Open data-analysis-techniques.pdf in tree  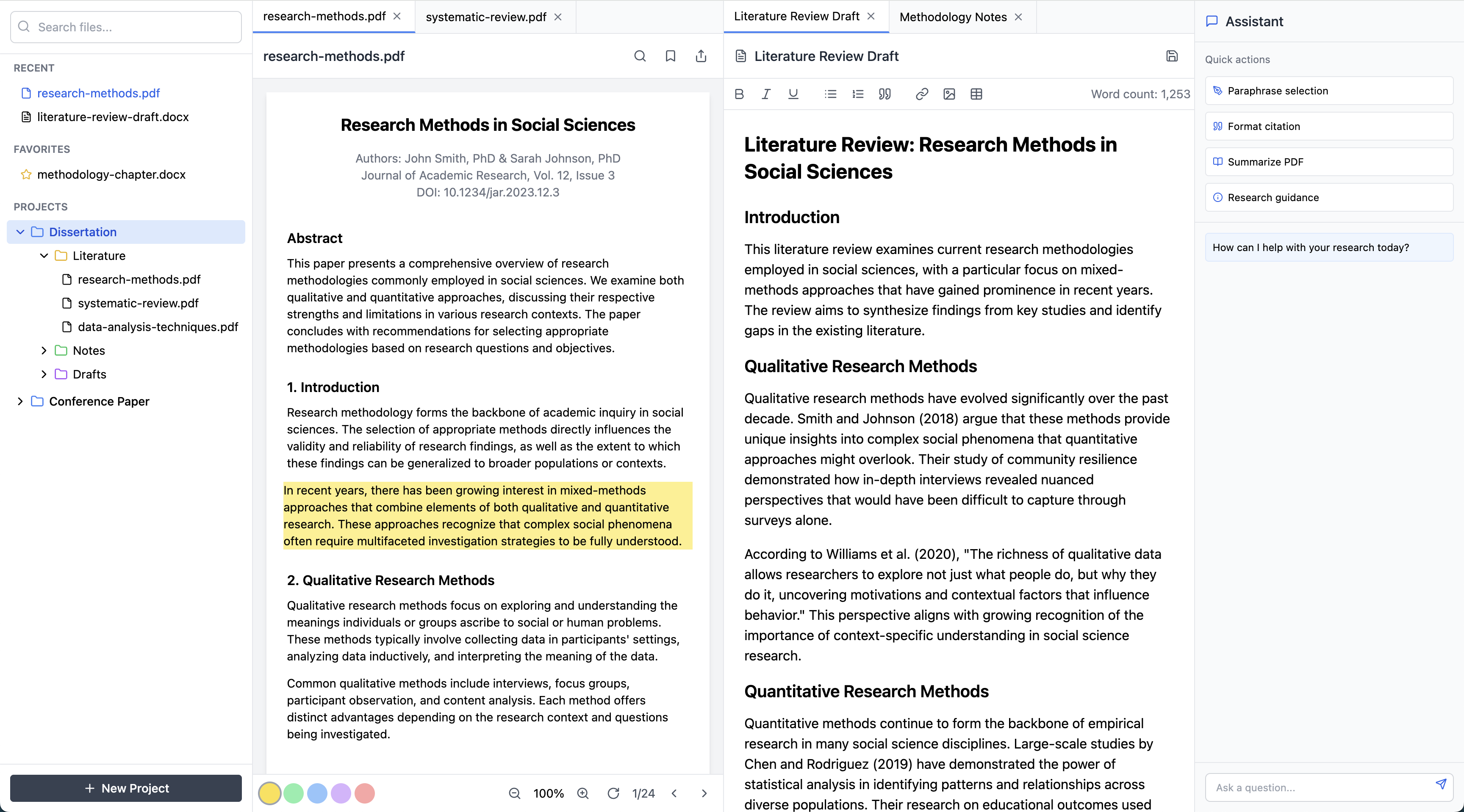point(150,327)
